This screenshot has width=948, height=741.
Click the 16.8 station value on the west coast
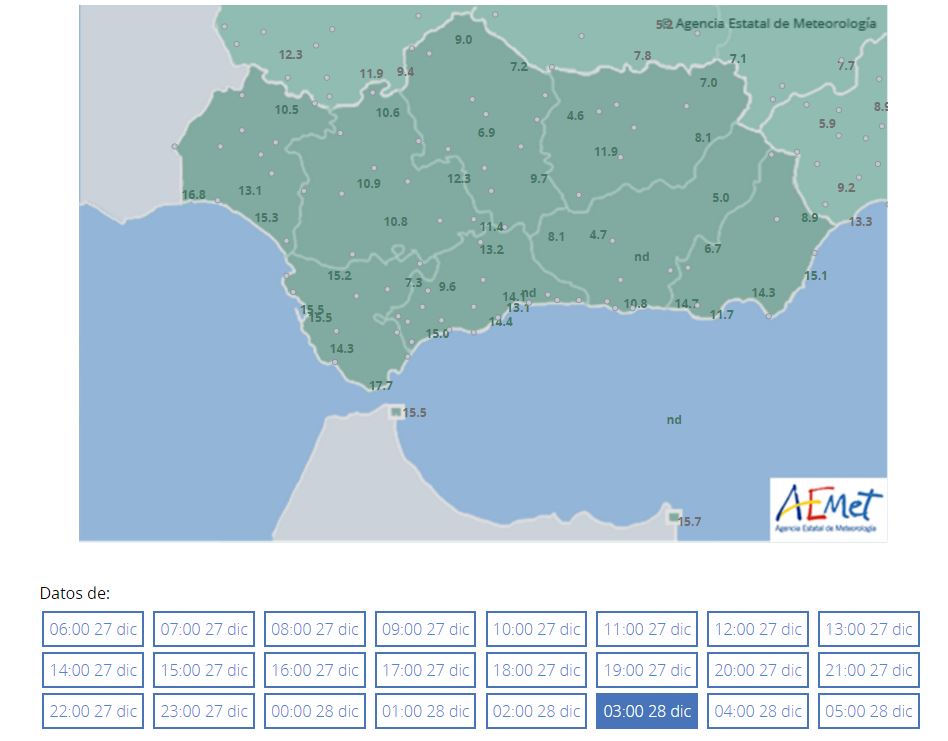194,195
